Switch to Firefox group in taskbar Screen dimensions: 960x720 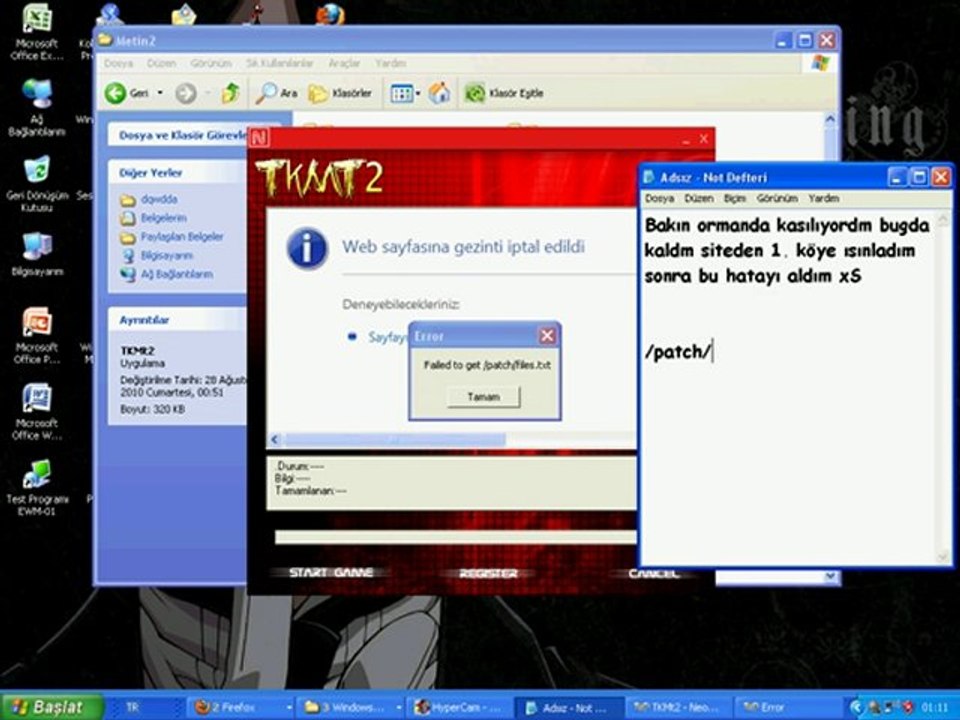click(242, 708)
